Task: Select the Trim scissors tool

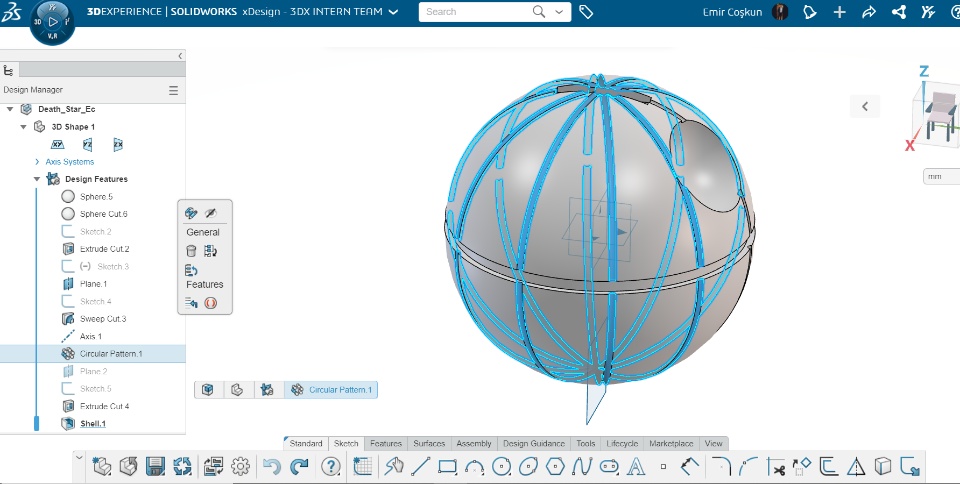Action: [775, 467]
